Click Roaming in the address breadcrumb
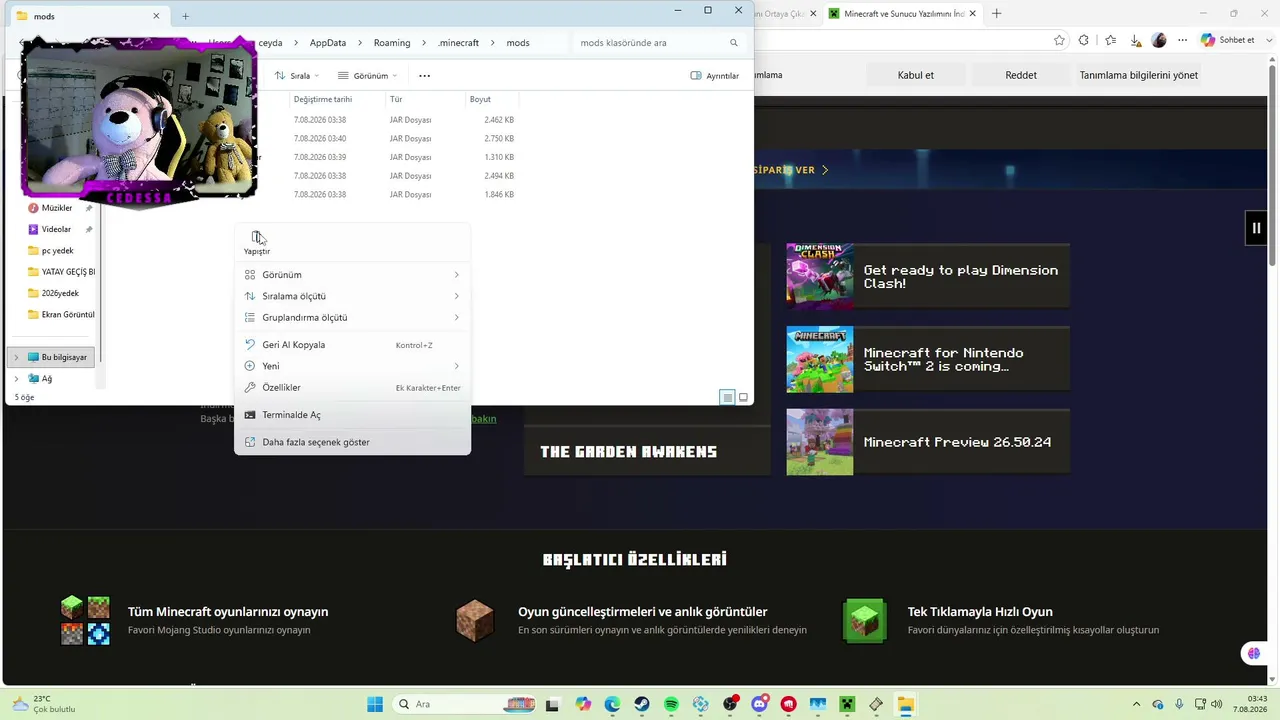This screenshot has width=1280, height=720. 392,43
